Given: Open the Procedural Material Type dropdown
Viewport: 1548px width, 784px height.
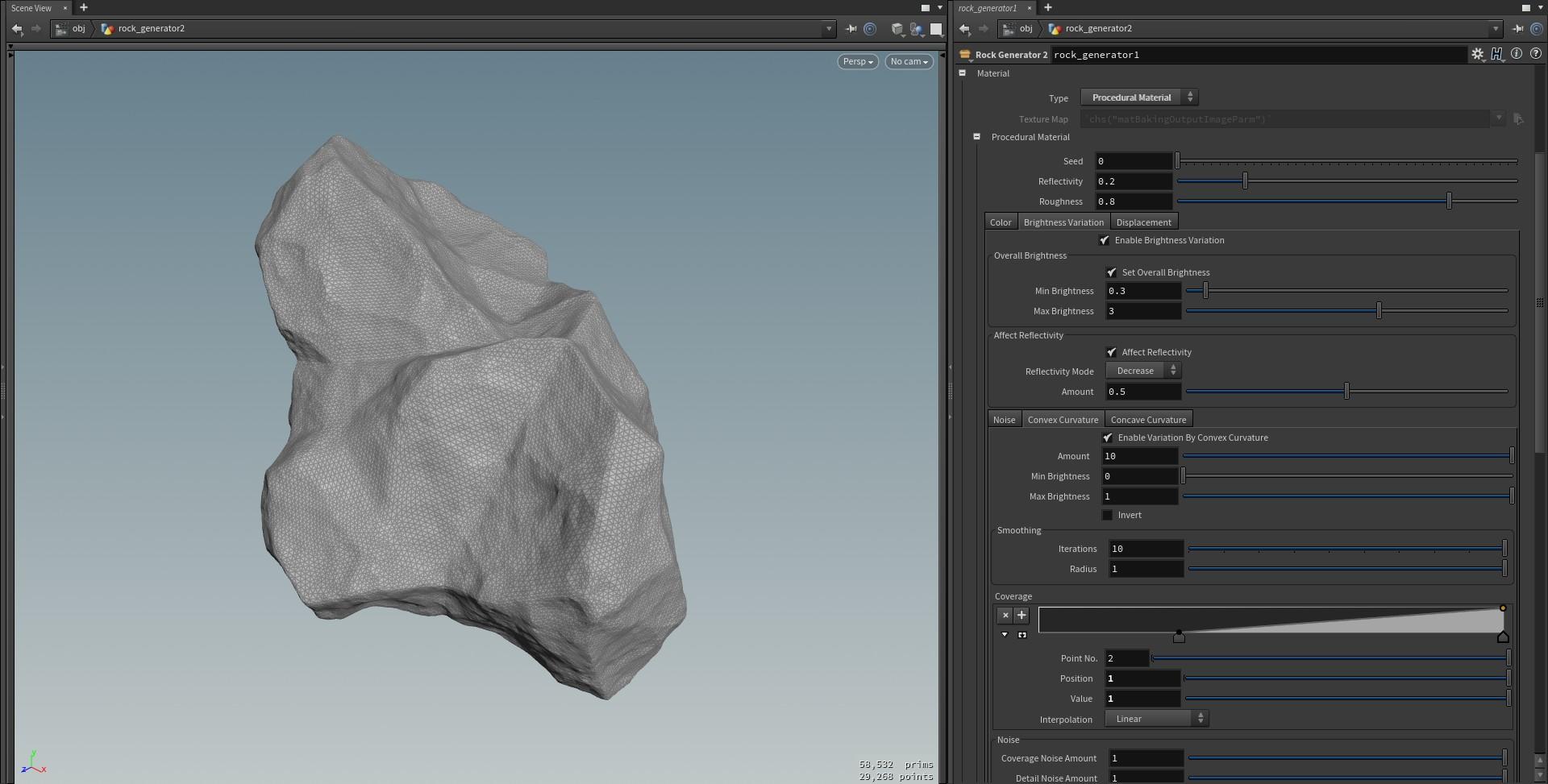Looking at the screenshot, I should (x=1138, y=97).
